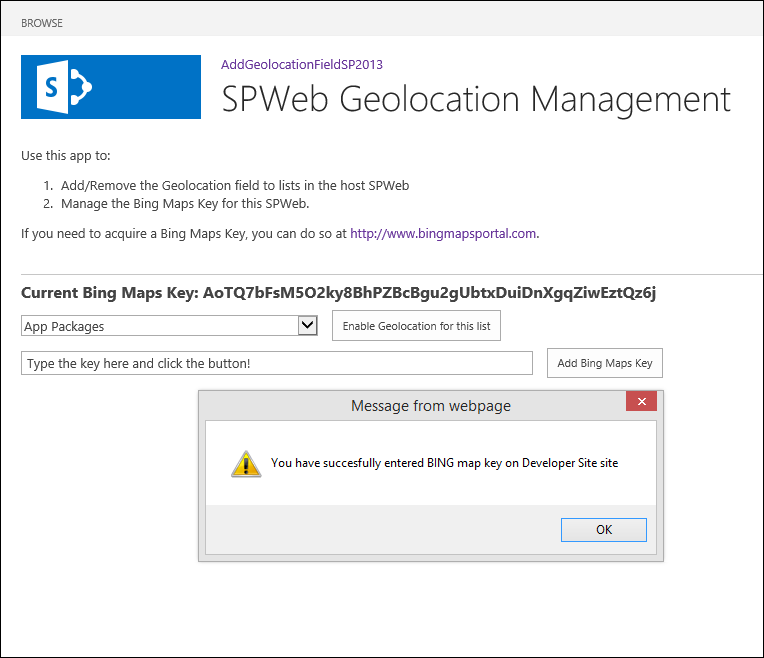Click the Manage the Bing Maps Key item

click(x=185, y=204)
